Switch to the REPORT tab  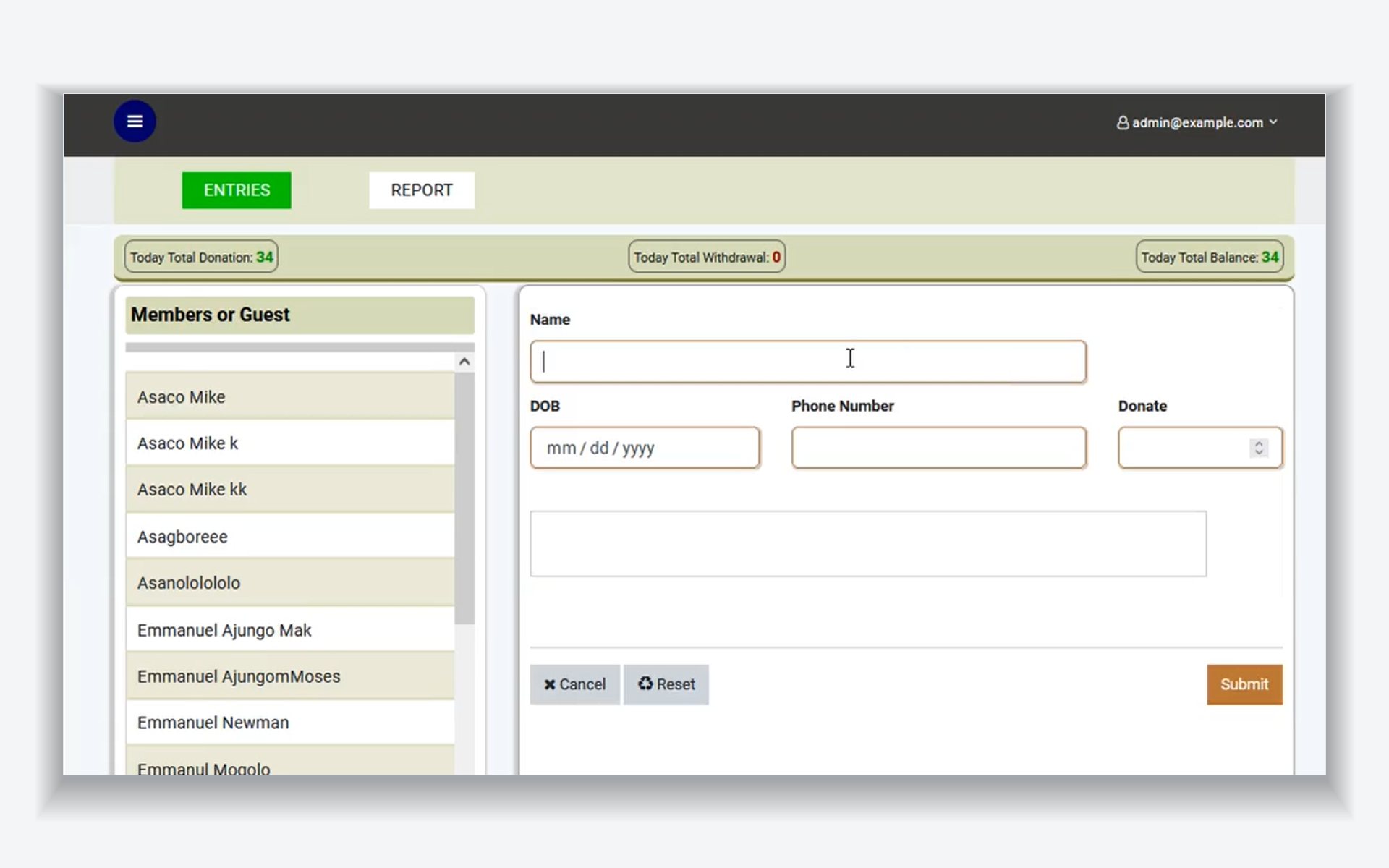click(x=422, y=190)
